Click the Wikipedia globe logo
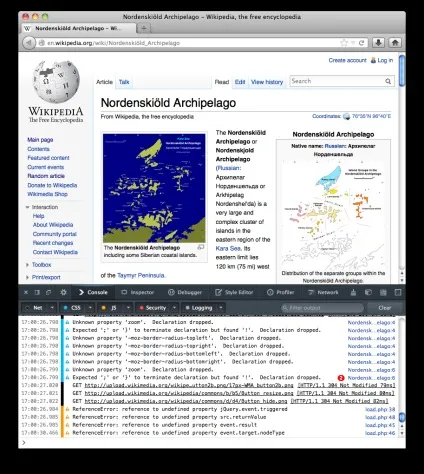424x474 pixels. coord(56,82)
